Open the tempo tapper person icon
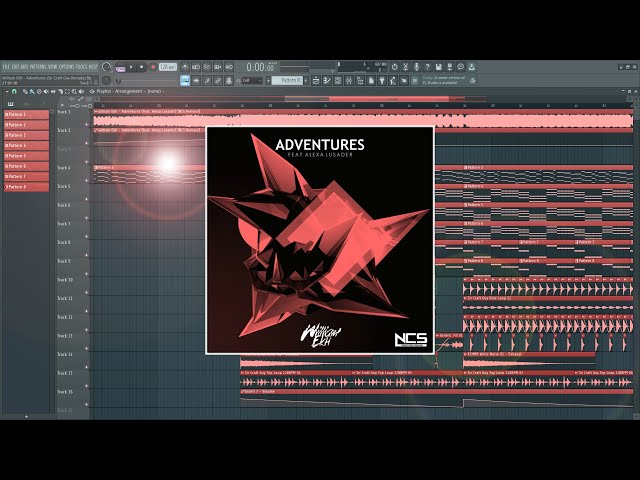Image resolution: width=640 pixels, height=480 pixels. pos(393,80)
